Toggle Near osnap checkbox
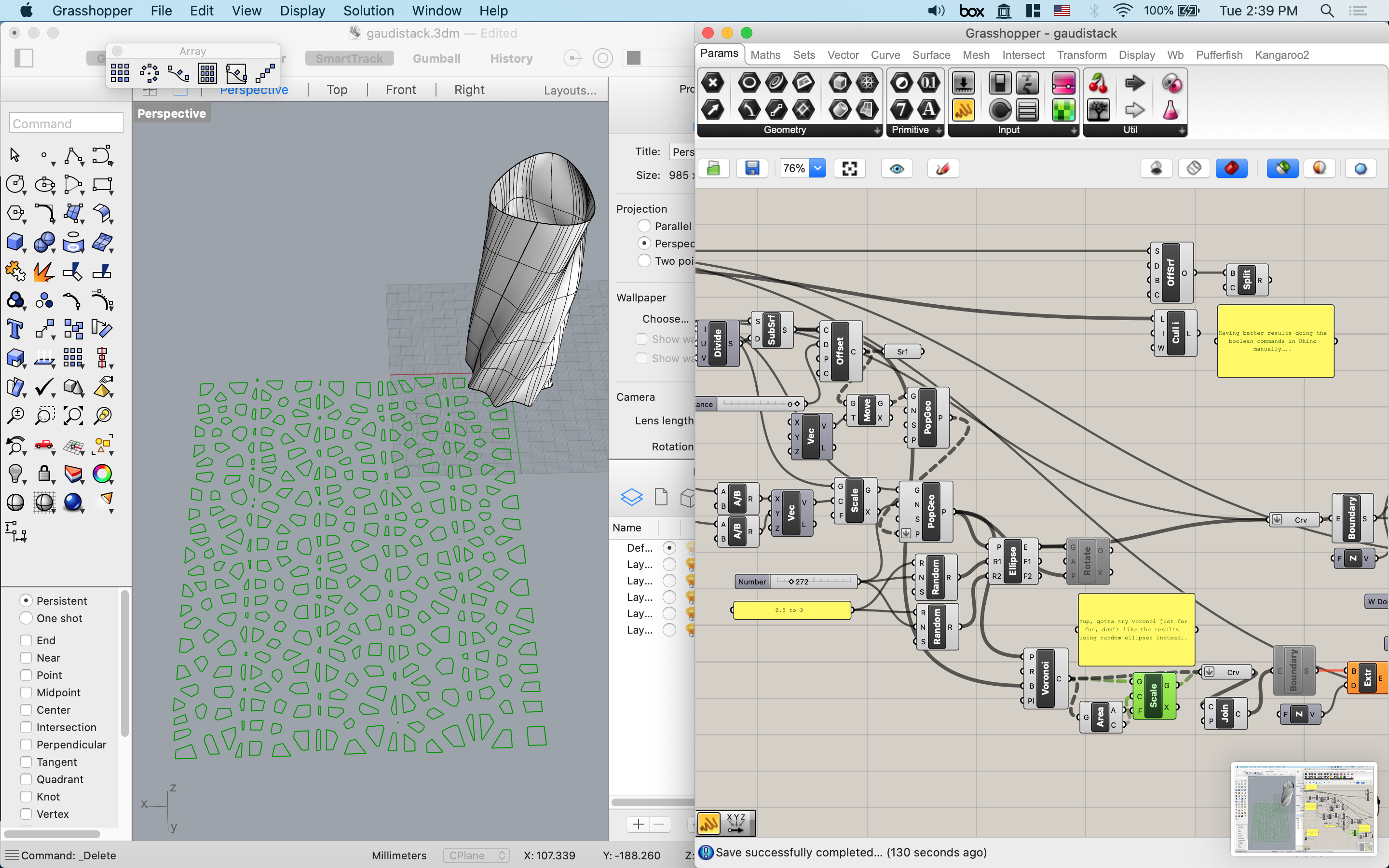Viewport: 1389px width, 868px height. pyautogui.click(x=25, y=657)
